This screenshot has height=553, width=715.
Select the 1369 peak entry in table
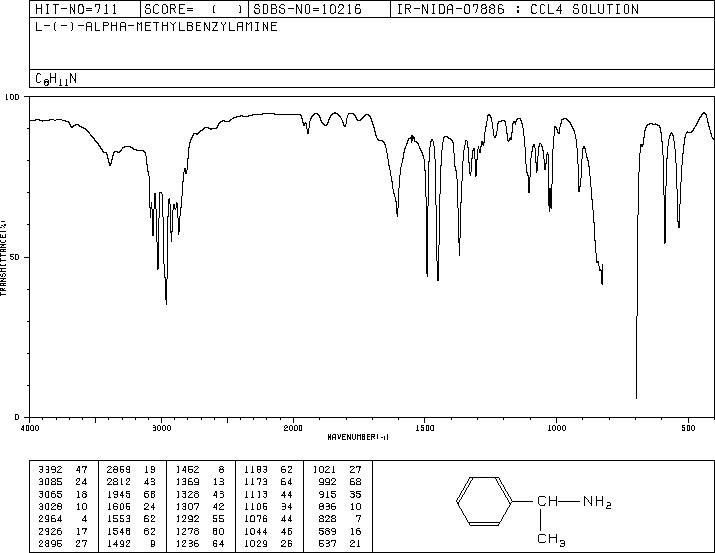pyautogui.click(x=200, y=482)
